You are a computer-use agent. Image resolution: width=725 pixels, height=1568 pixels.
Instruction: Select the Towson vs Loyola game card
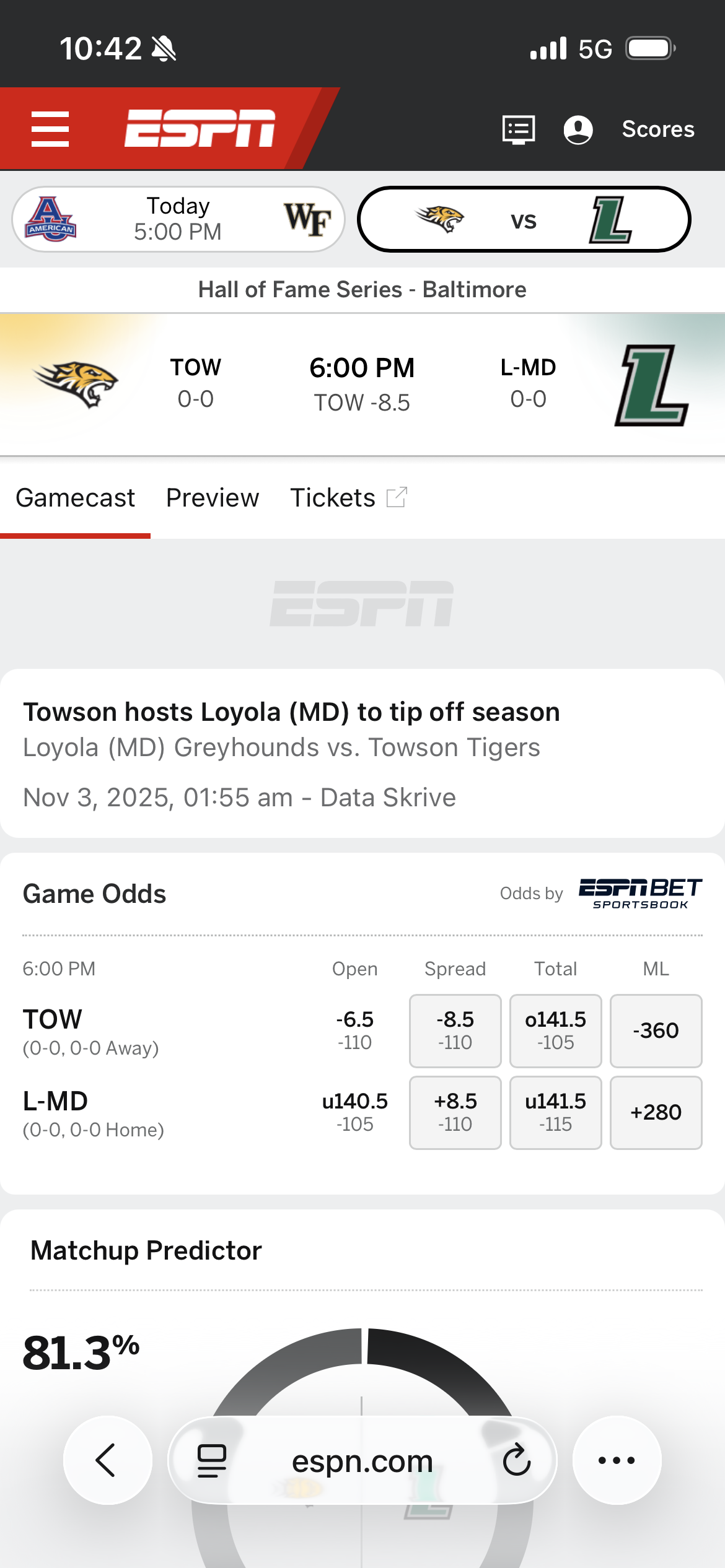[x=524, y=219]
